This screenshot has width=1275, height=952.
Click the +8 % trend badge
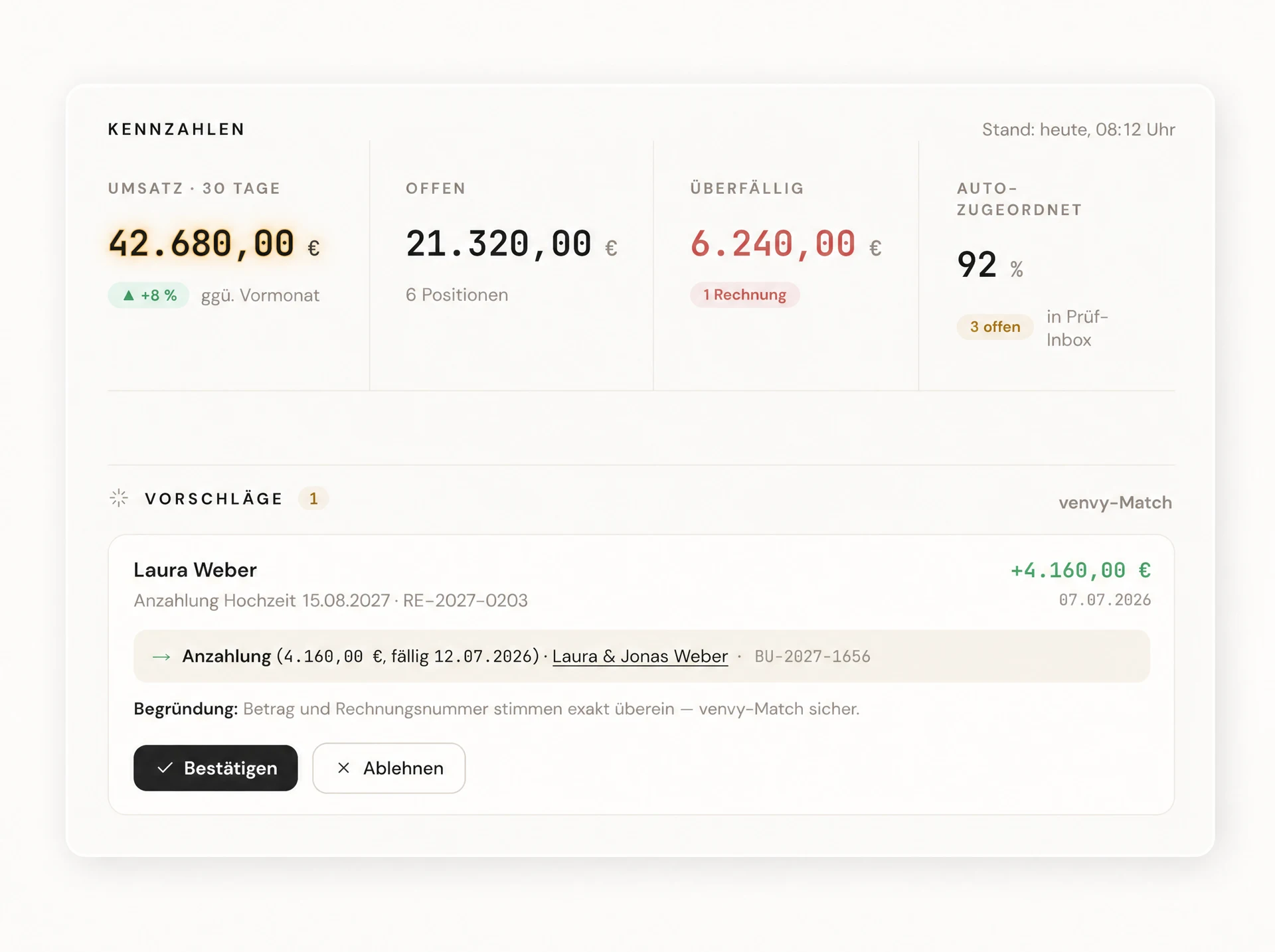(x=149, y=295)
